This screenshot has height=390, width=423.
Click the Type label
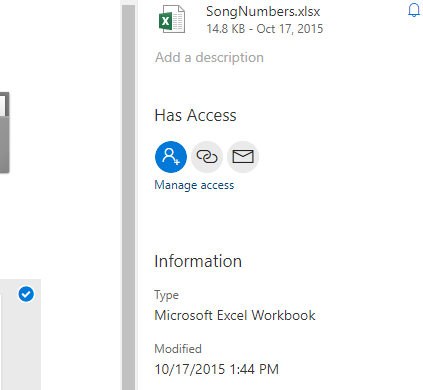coord(166,295)
